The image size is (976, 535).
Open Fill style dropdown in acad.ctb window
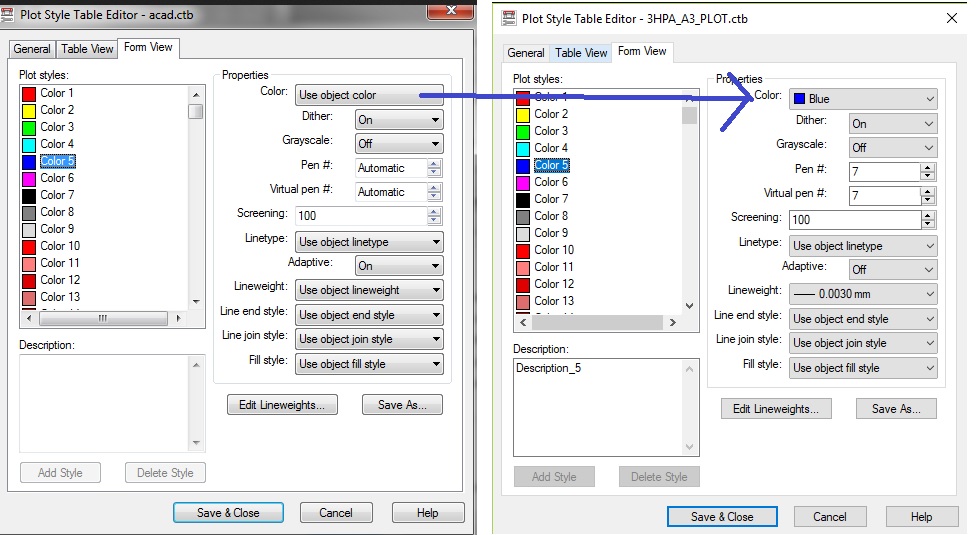[x=369, y=364]
